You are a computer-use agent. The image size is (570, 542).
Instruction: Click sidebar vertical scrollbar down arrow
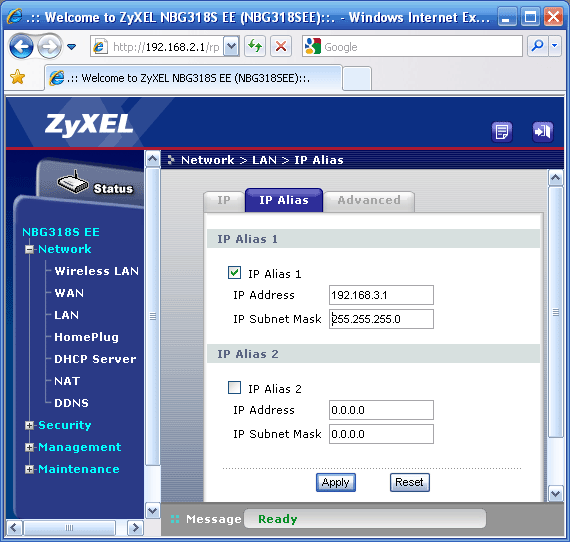153,511
